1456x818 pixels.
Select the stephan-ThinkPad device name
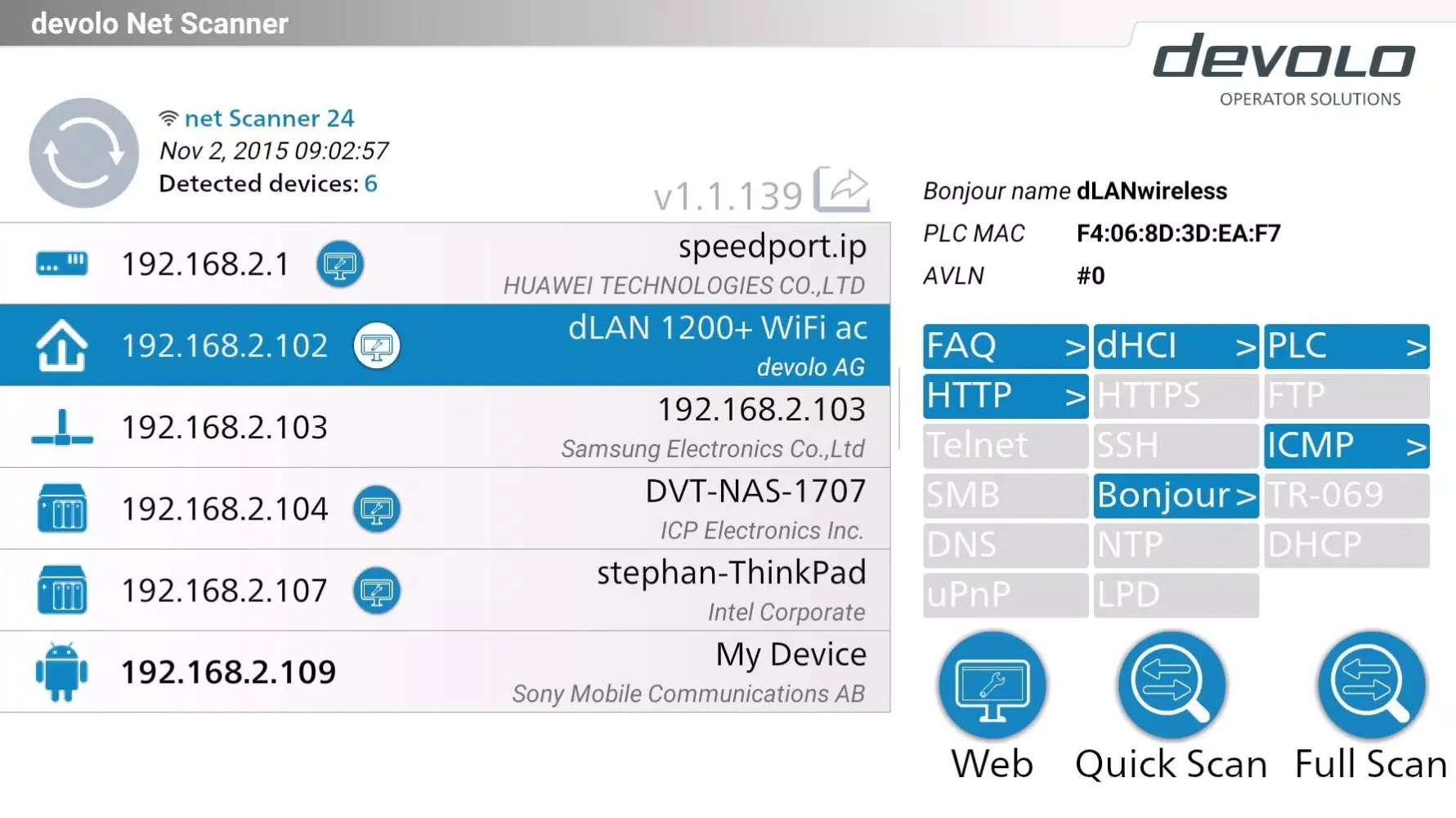click(731, 573)
